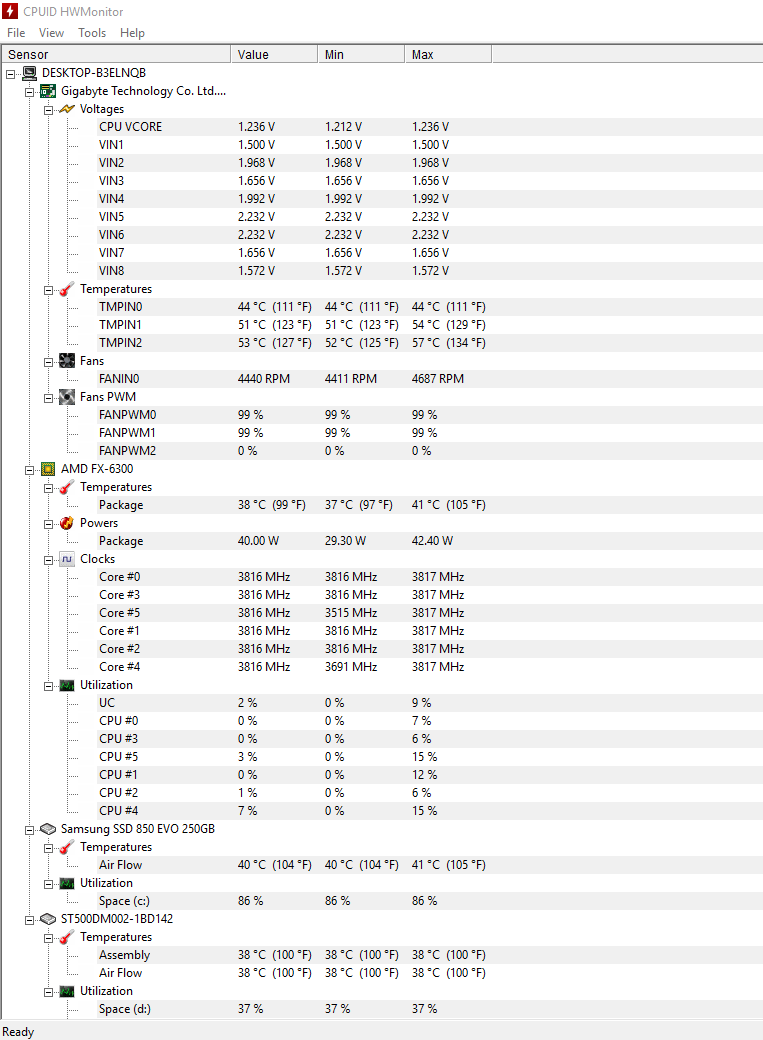Screen dimensions: 763x1040
Task: Collapse the AMD FX-6300 node
Action: point(29,470)
